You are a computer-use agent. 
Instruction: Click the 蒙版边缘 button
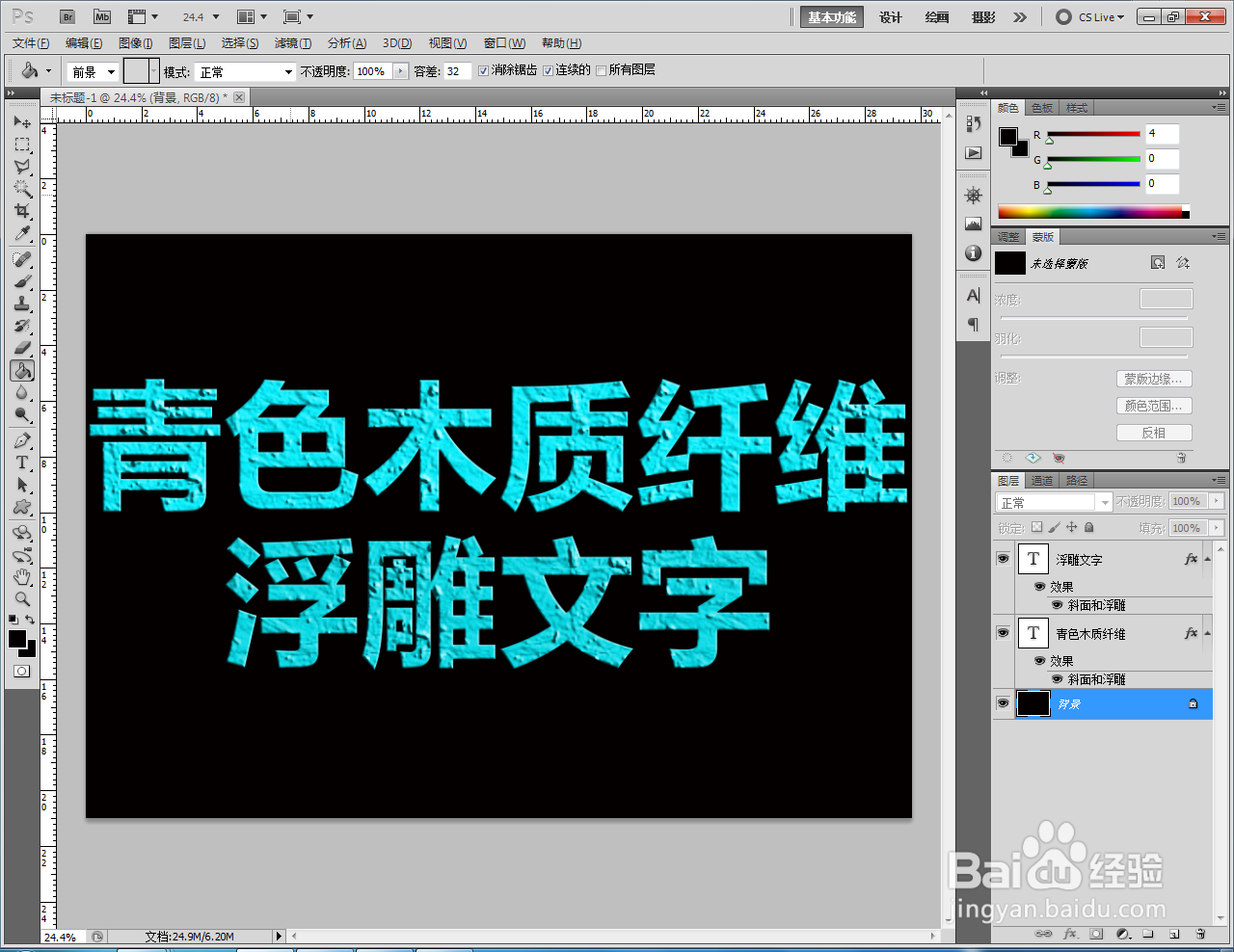click(x=1154, y=379)
